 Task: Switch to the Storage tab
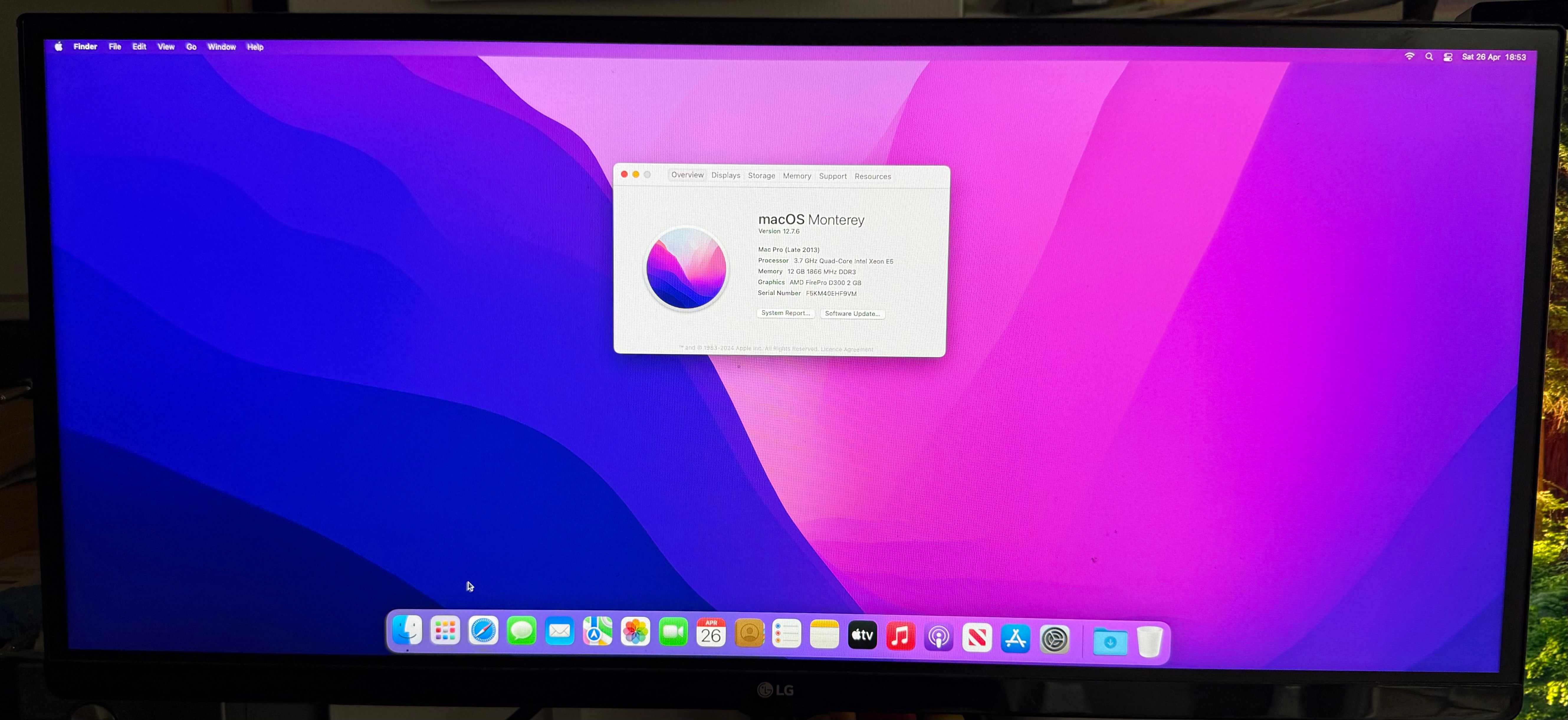761,175
